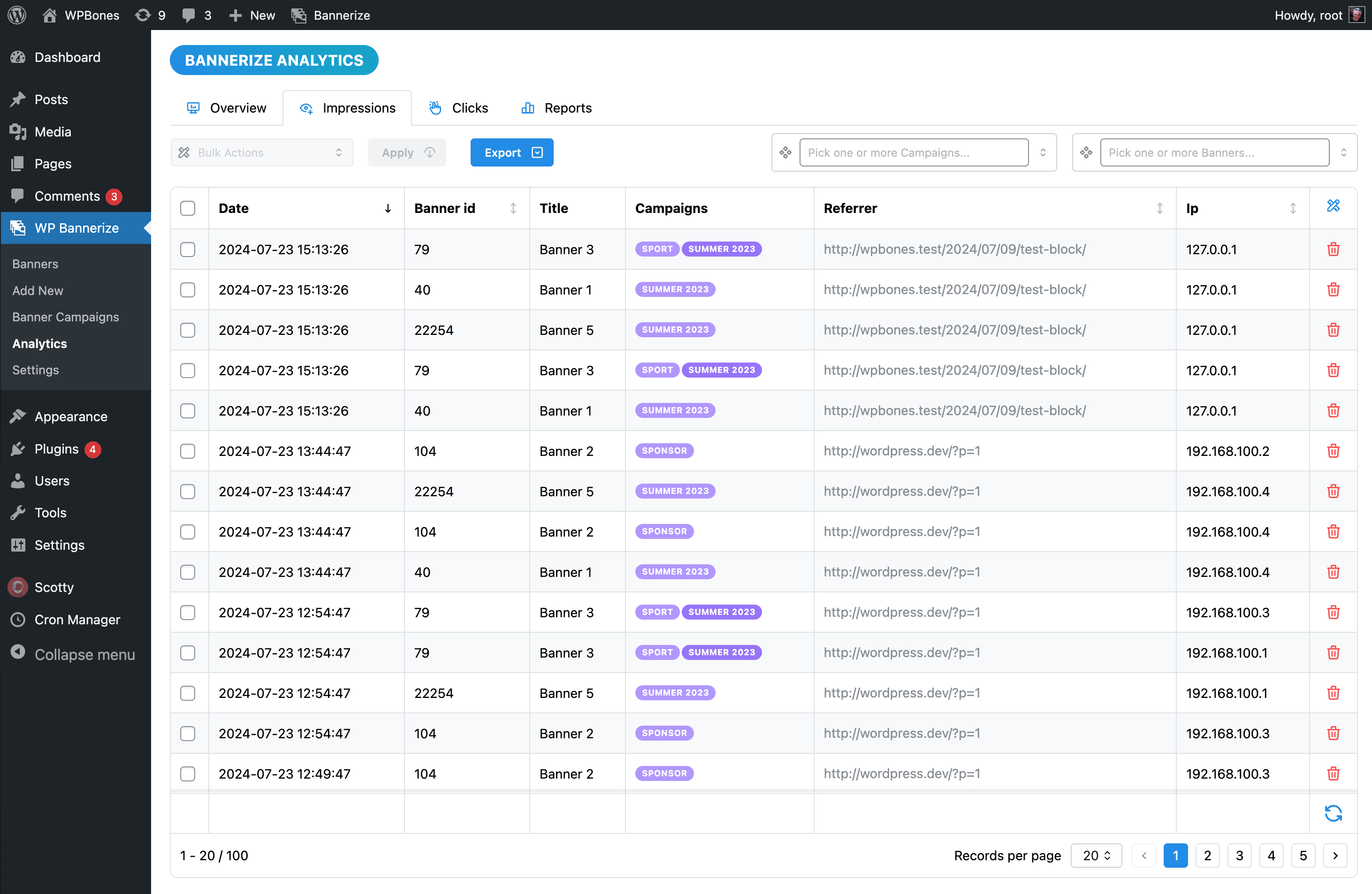This screenshot has width=1372, height=894.
Task: Open the updates icon showing 9
Action: click(x=151, y=15)
